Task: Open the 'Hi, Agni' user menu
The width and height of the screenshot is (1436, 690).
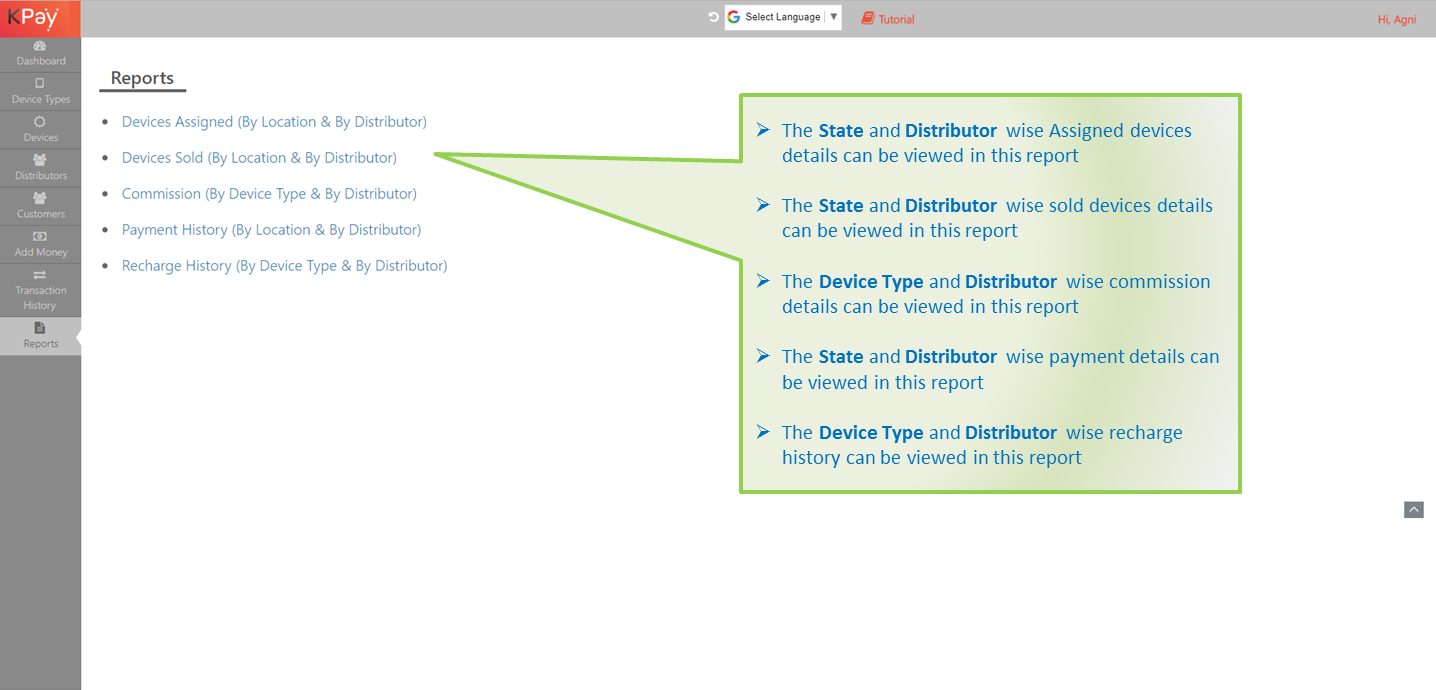Action: (x=1396, y=19)
